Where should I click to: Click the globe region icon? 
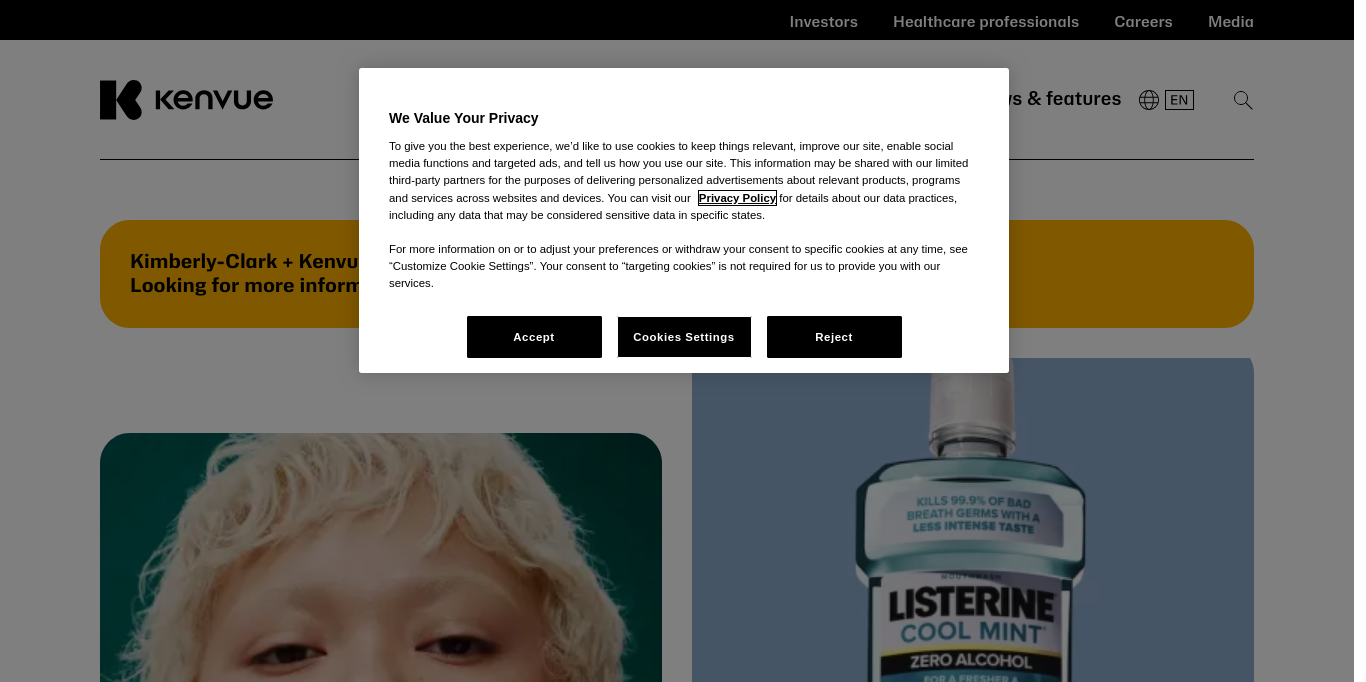pos(1149,100)
